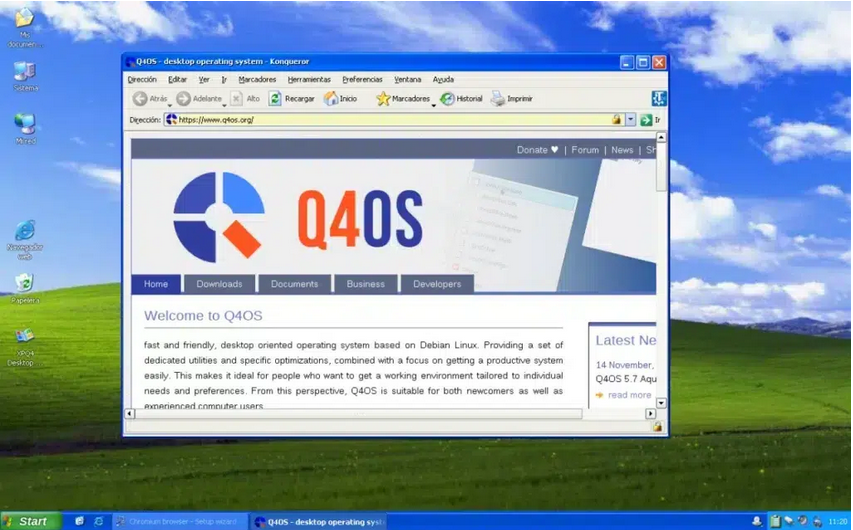853x530 pixels.
Task: Open the Marcadores menu in the menu bar
Action: point(257,79)
